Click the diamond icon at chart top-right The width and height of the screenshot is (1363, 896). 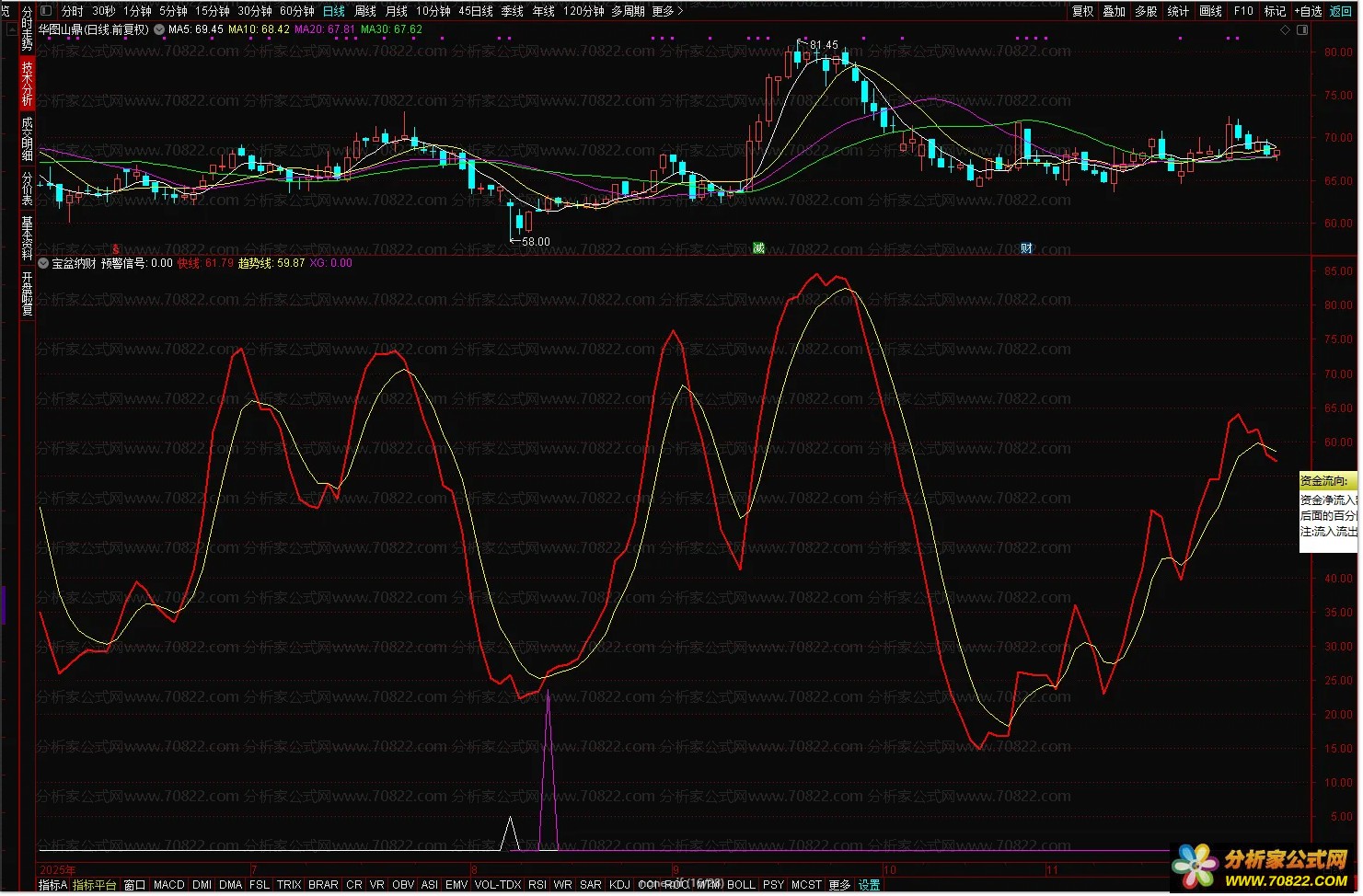click(x=1285, y=30)
